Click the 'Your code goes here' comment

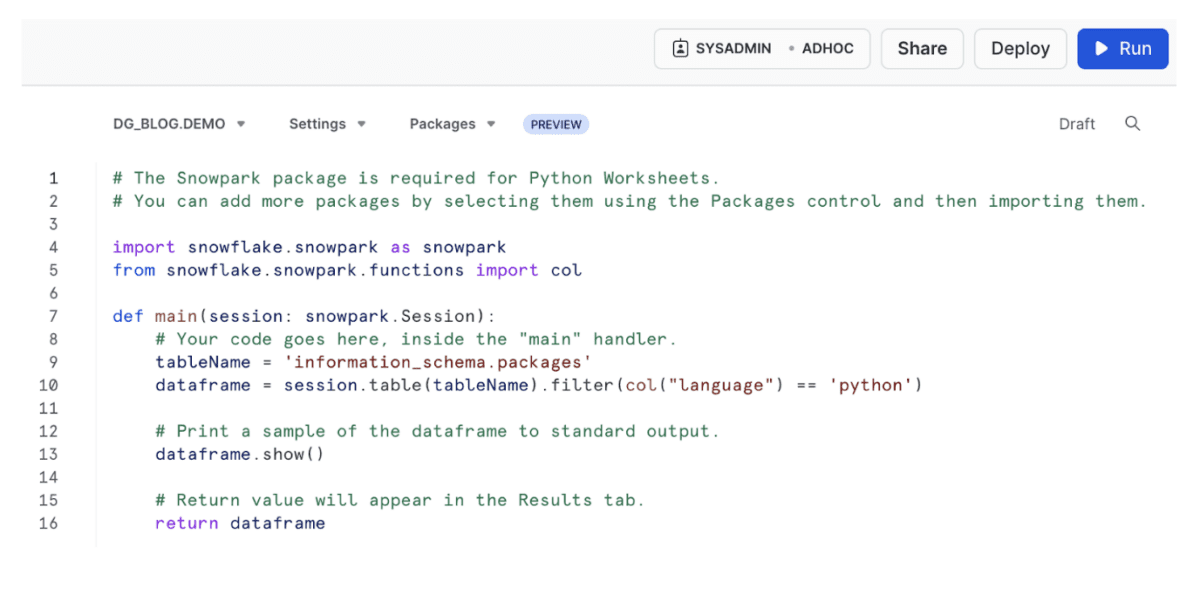(x=416, y=339)
